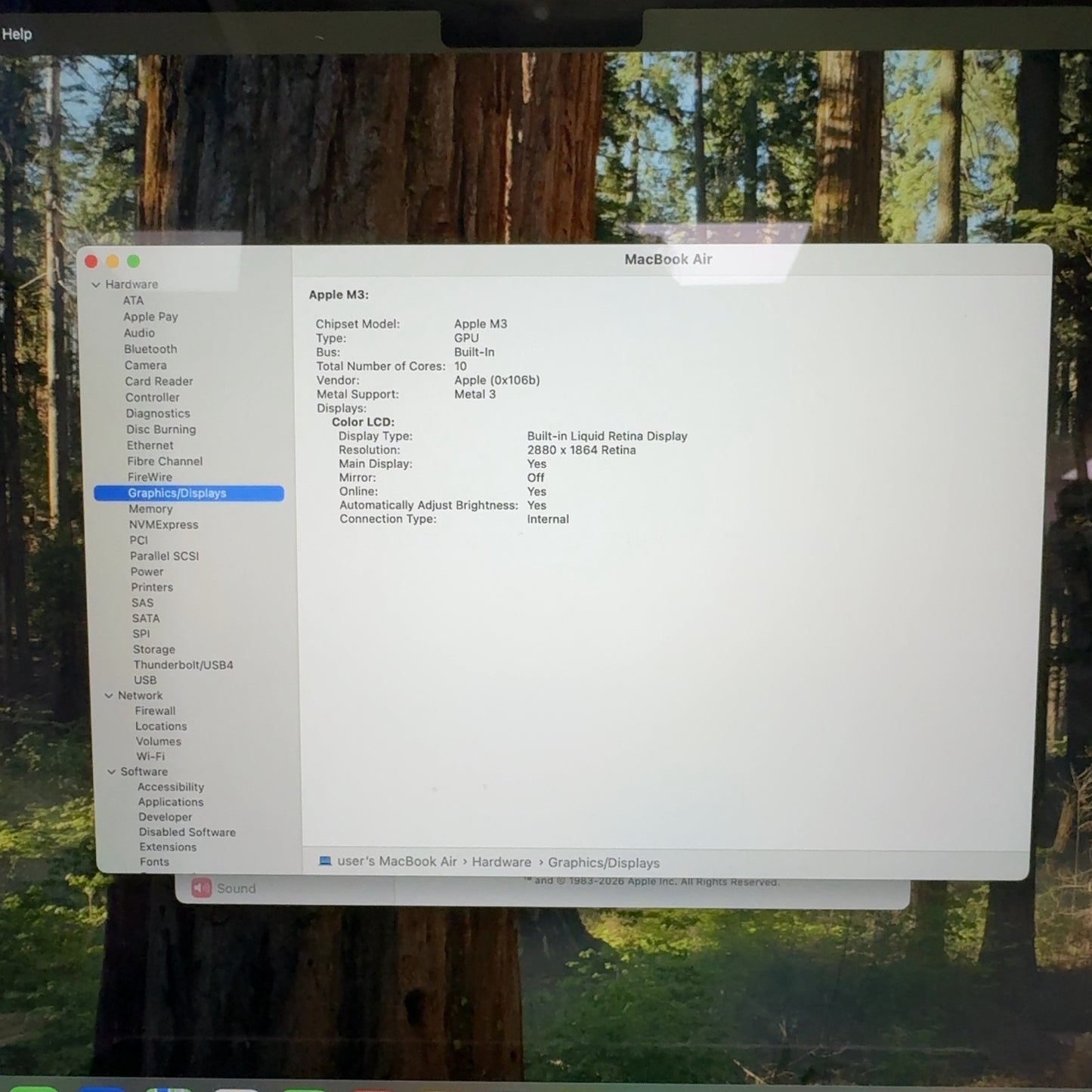Click the MacBook Air window title

click(x=668, y=259)
